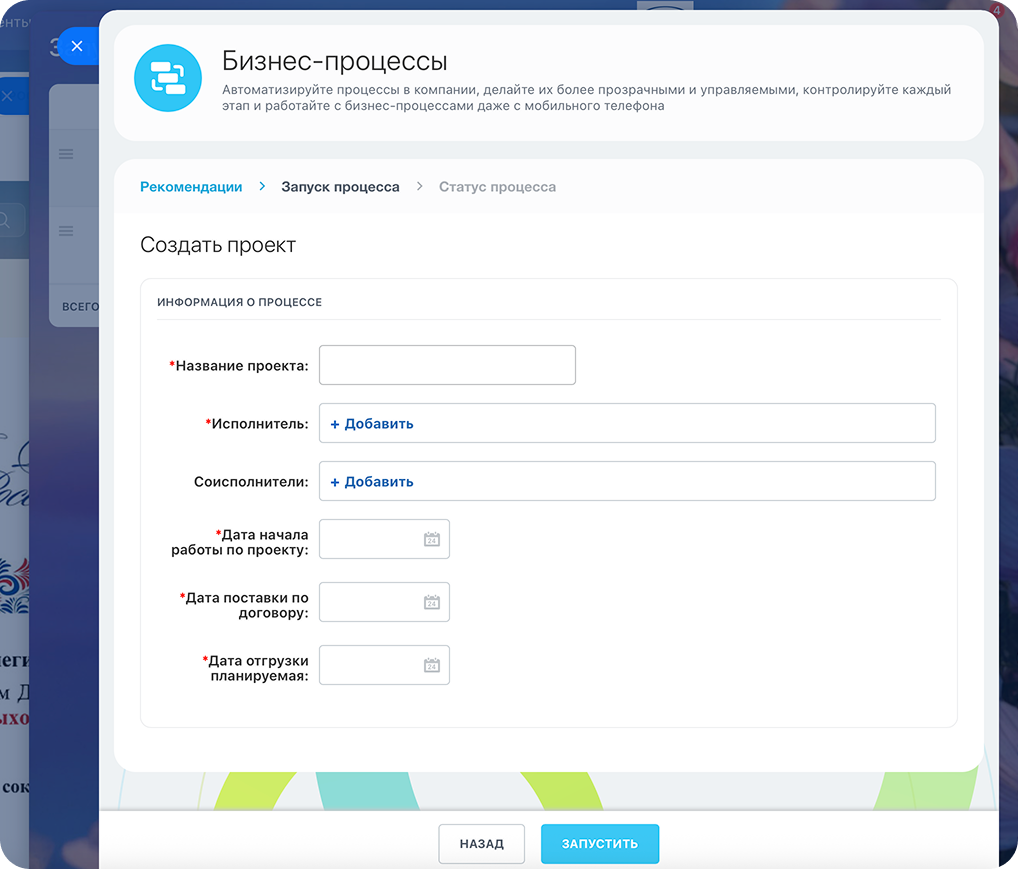1018x869 pixels.
Task: Click the lower drag handle icon in background panel
Action: tap(66, 231)
